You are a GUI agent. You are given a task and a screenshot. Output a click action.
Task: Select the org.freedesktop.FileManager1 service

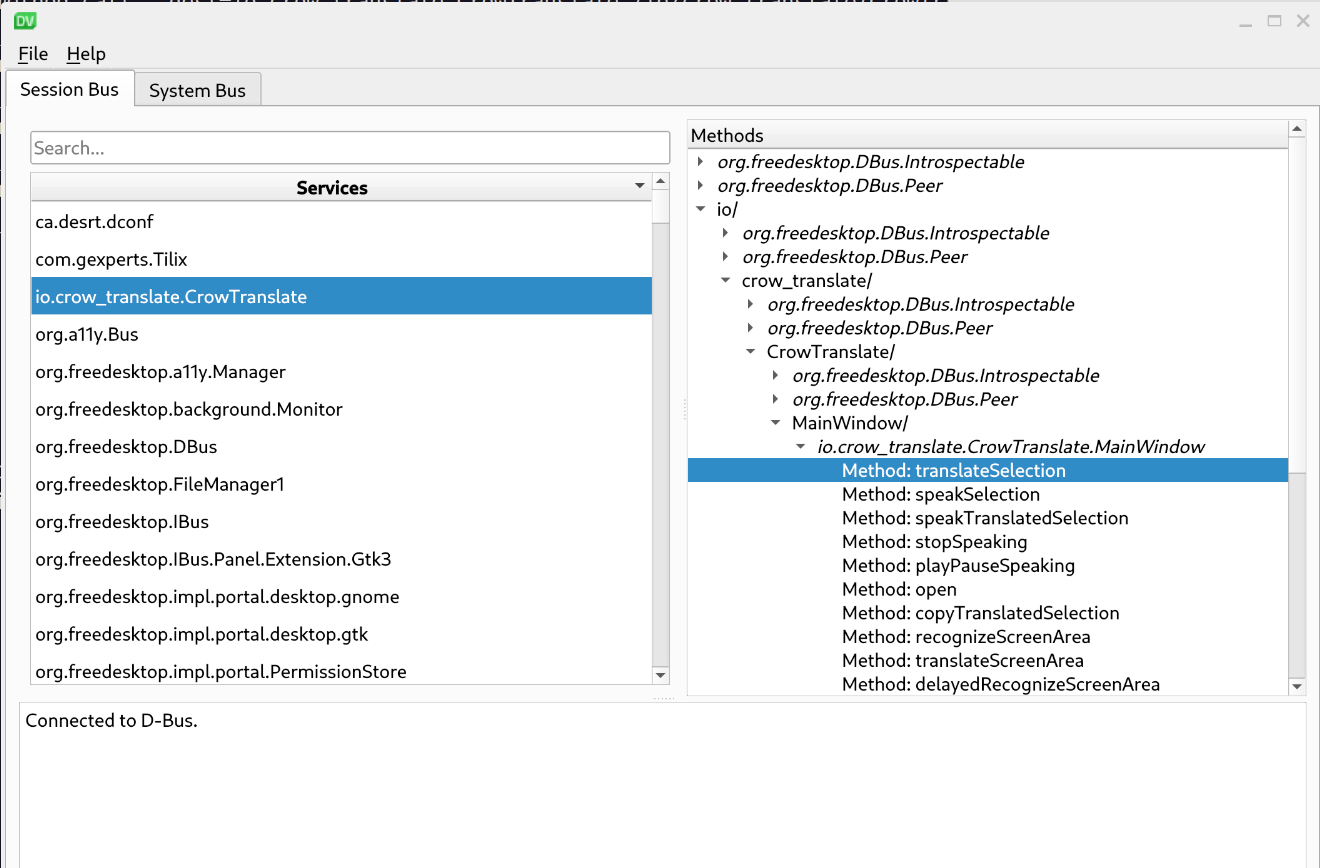click(160, 484)
